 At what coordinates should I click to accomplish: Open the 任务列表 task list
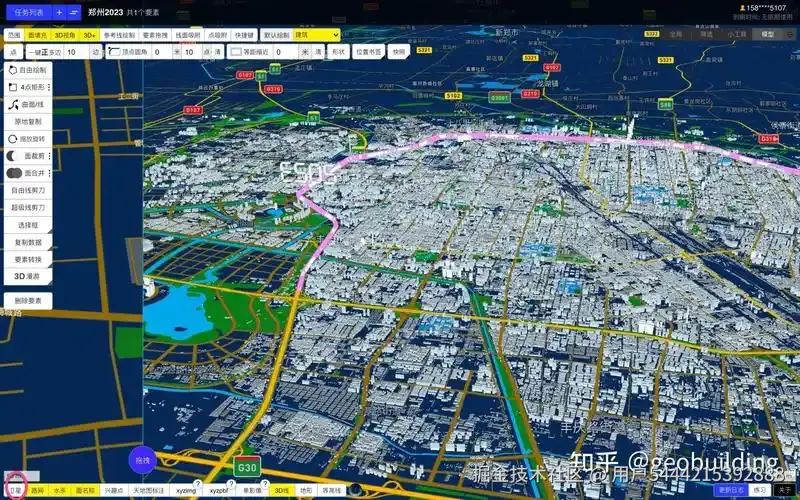click(x=26, y=12)
